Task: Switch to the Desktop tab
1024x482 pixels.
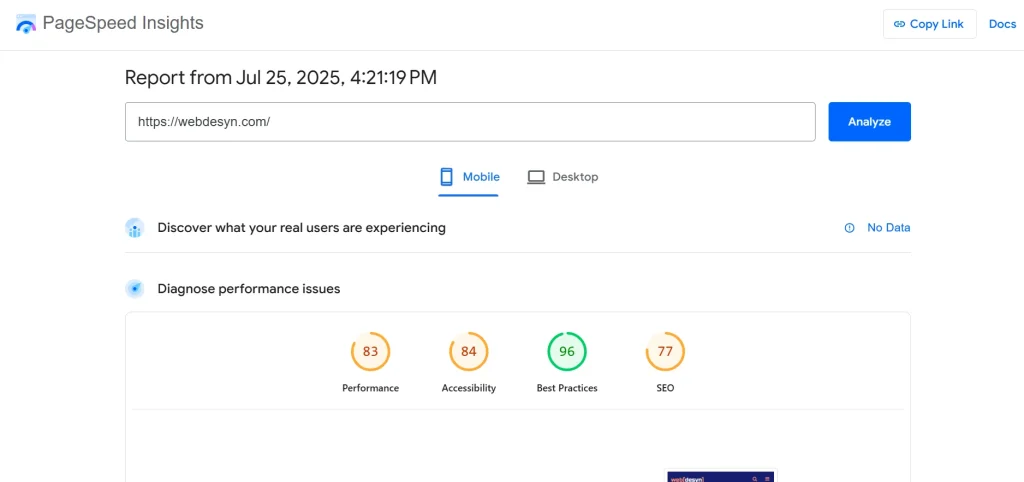Action: (x=563, y=177)
